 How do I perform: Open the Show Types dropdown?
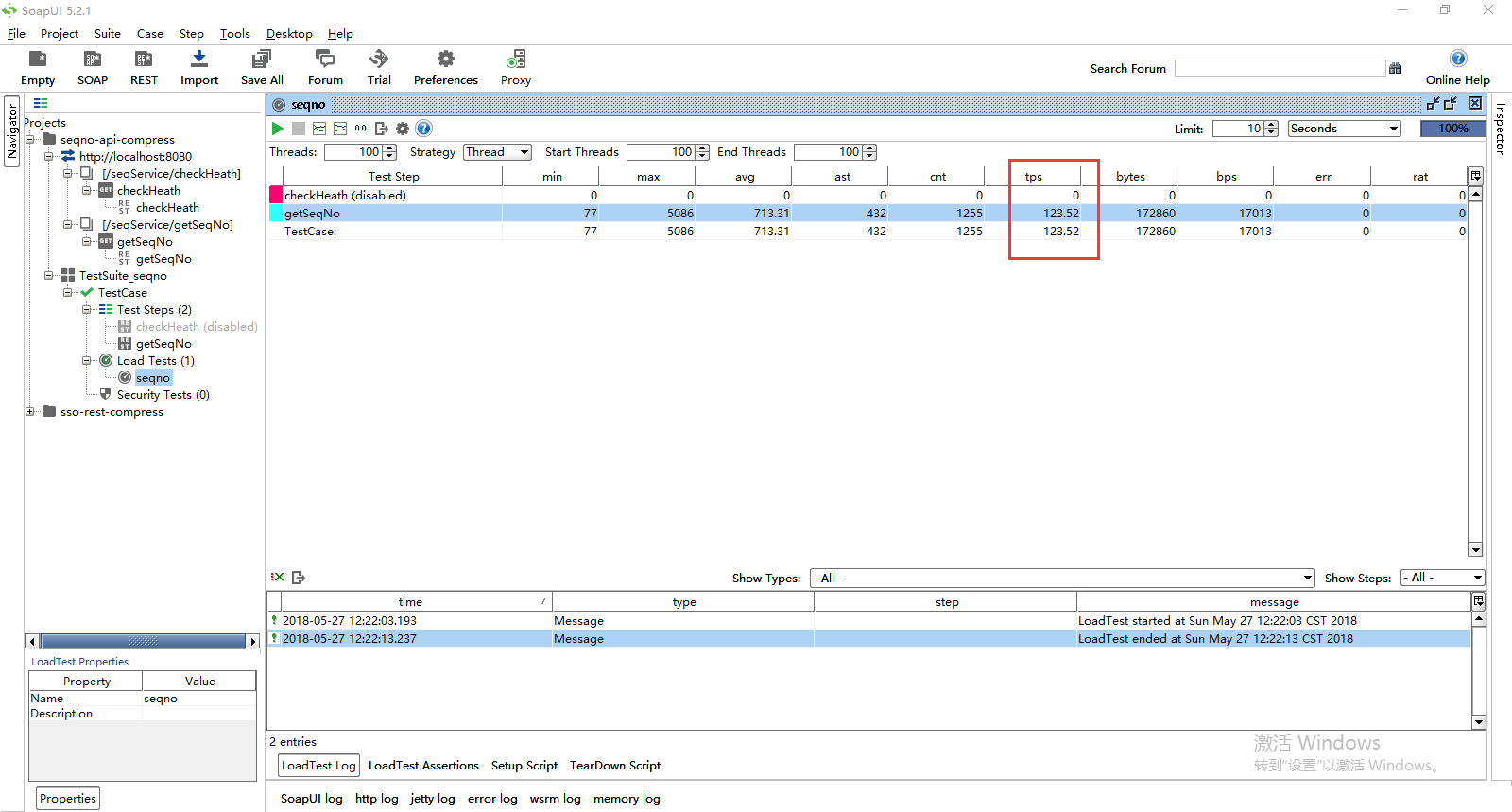pos(1062,578)
